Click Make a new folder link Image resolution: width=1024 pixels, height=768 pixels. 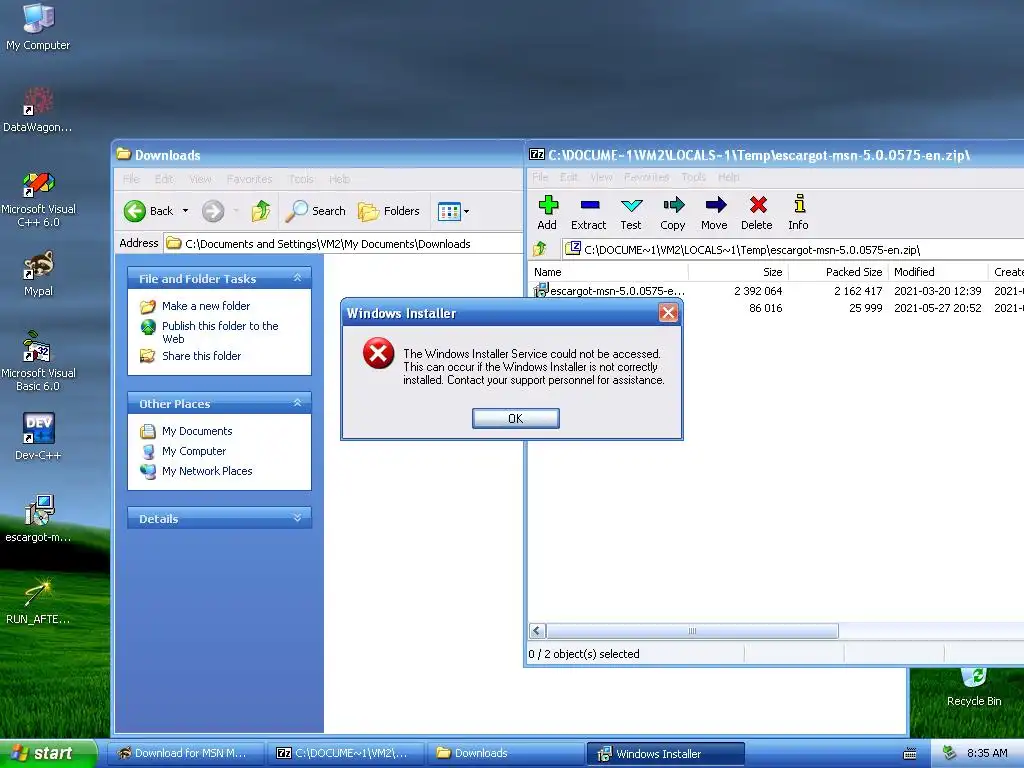pos(206,306)
